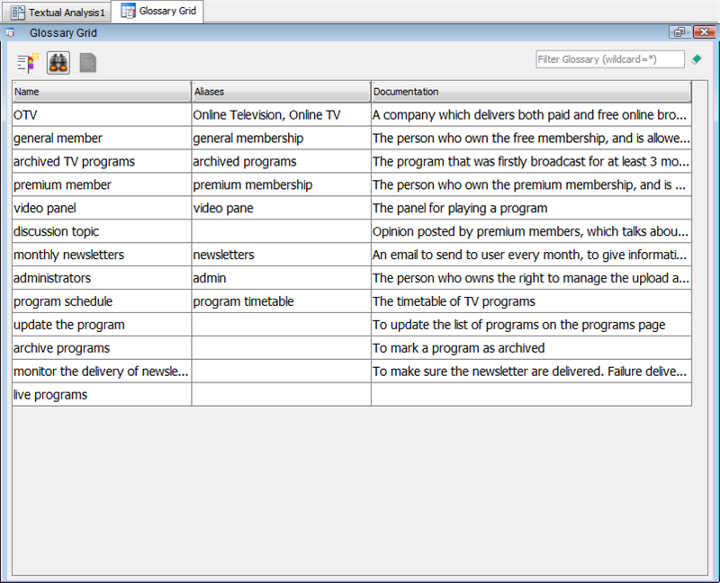Click 'To make sure the newsletter are delivered' documentation
Image resolution: width=720 pixels, height=583 pixels.
pos(531,371)
